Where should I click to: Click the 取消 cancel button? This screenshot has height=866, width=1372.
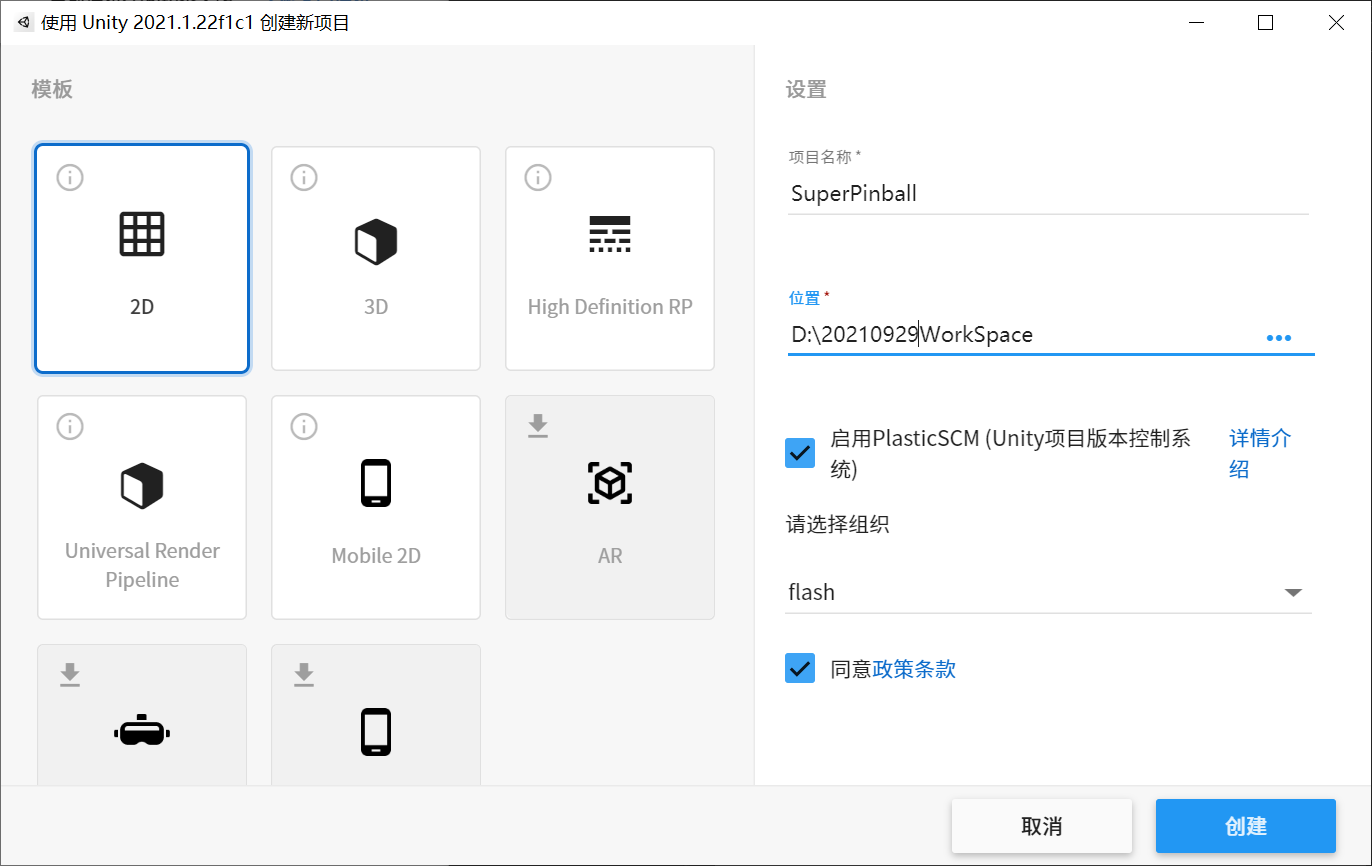coord(1042,826)
